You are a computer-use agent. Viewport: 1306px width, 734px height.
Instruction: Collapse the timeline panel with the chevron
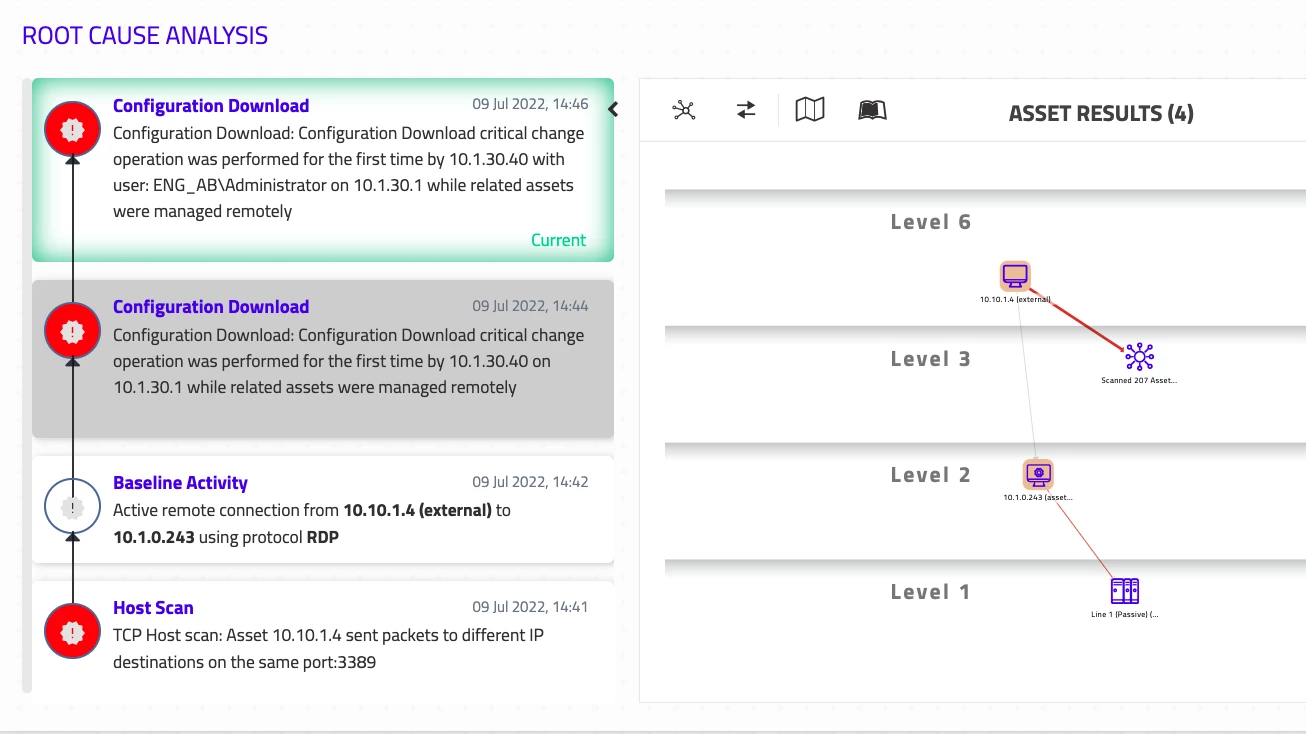(x=613, y=109)
